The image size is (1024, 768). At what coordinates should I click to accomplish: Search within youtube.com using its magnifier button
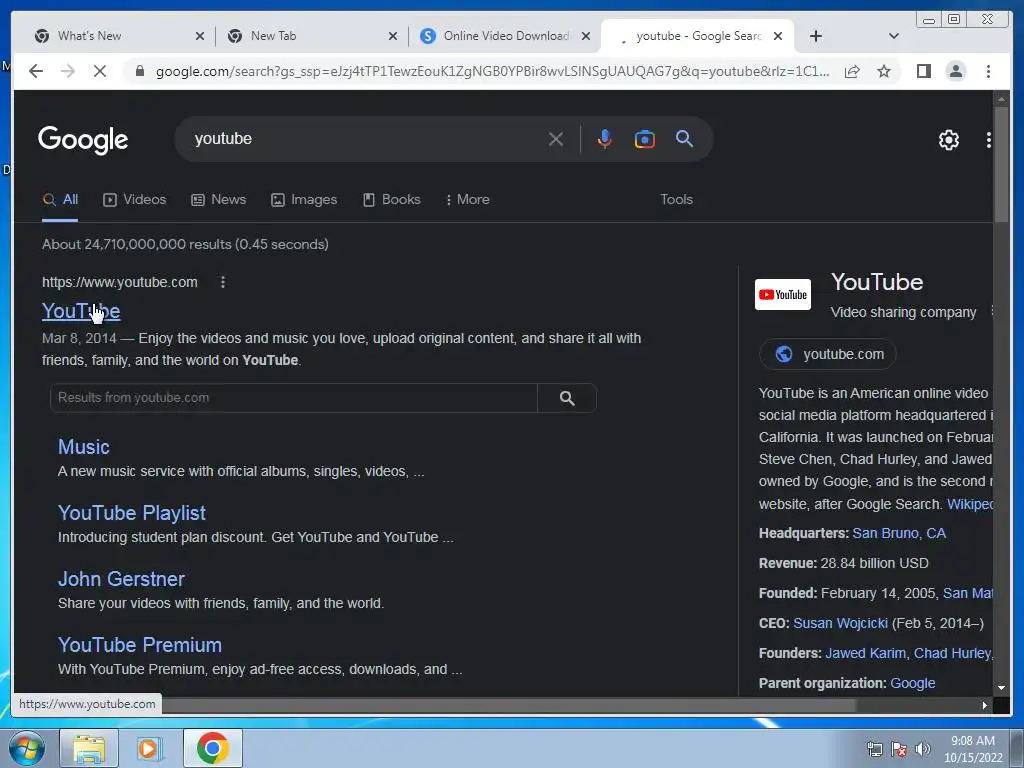567,398
